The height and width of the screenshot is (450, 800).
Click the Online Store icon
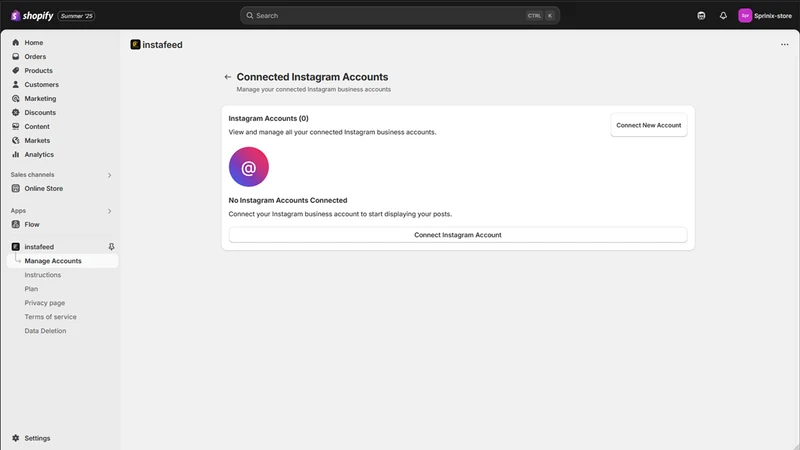point(16,189)
